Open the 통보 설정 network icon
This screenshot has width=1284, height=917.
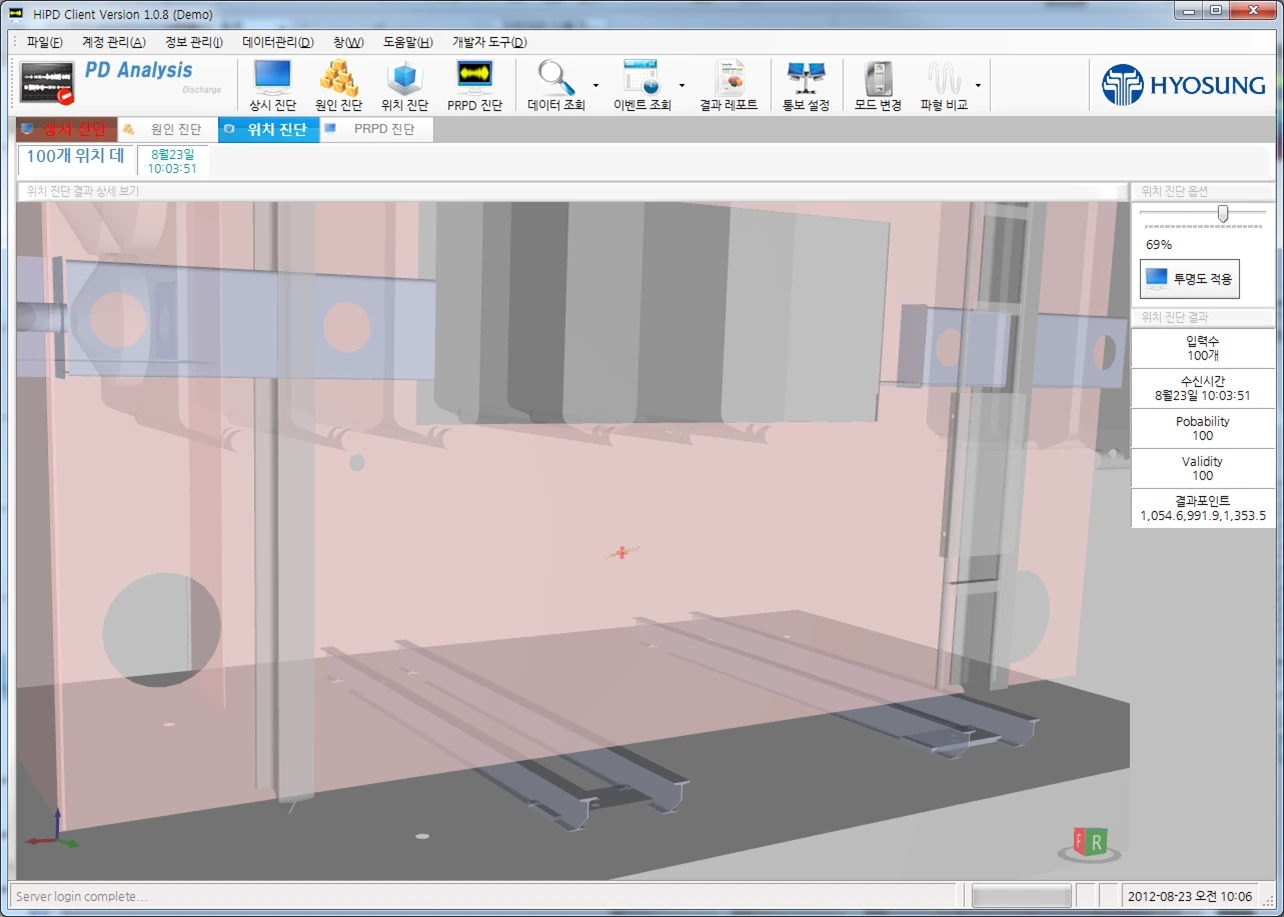[806, 85]
